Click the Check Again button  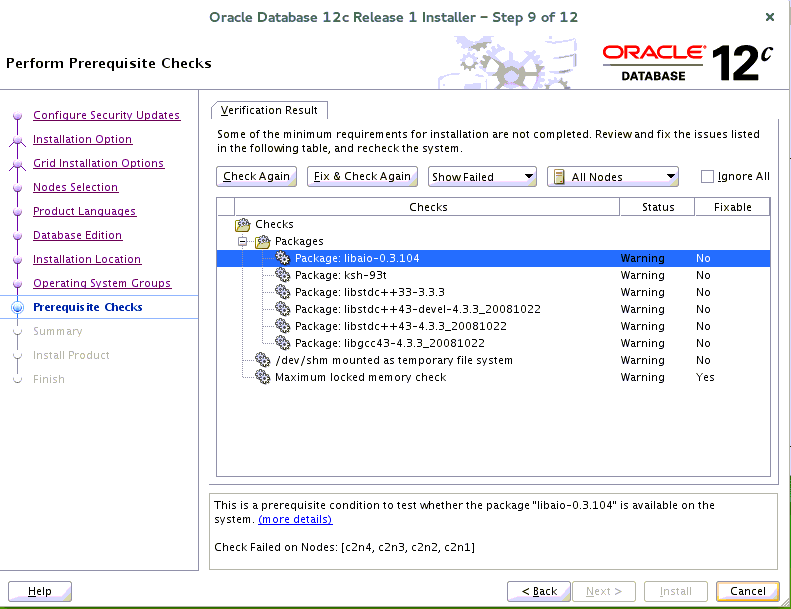point(256,177)
